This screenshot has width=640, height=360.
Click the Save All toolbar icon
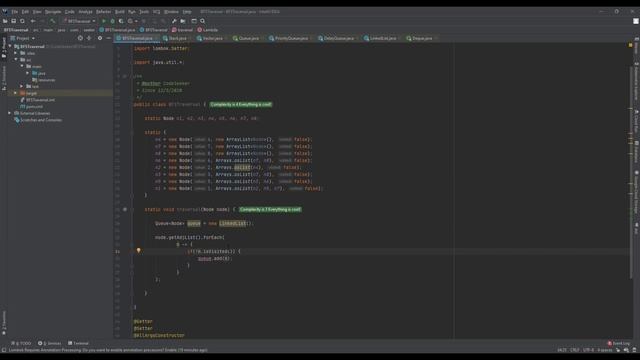click(13, 21)
